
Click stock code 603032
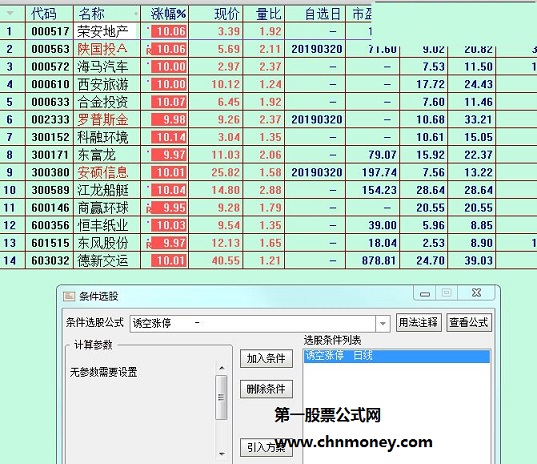[x=50, y=261]
